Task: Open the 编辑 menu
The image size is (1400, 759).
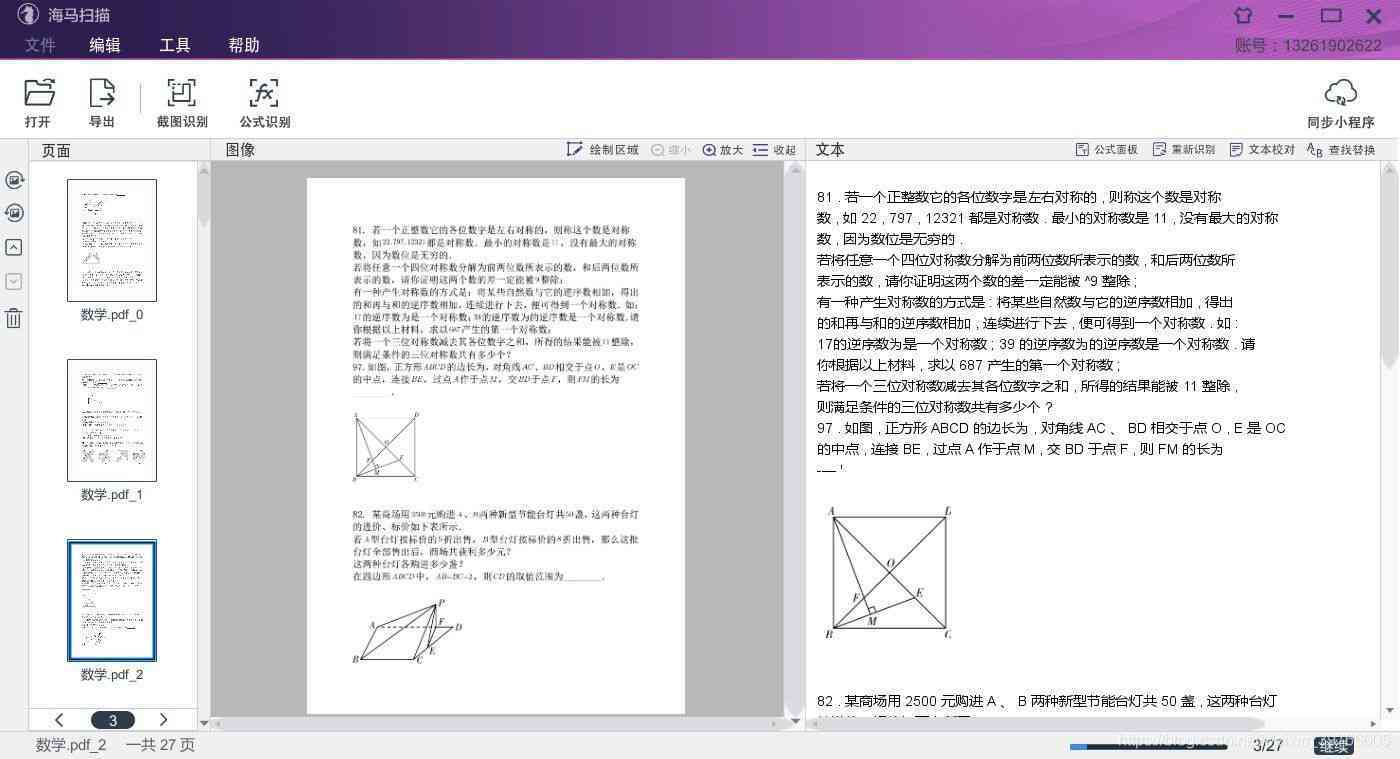Action: [x=105, y=45]
